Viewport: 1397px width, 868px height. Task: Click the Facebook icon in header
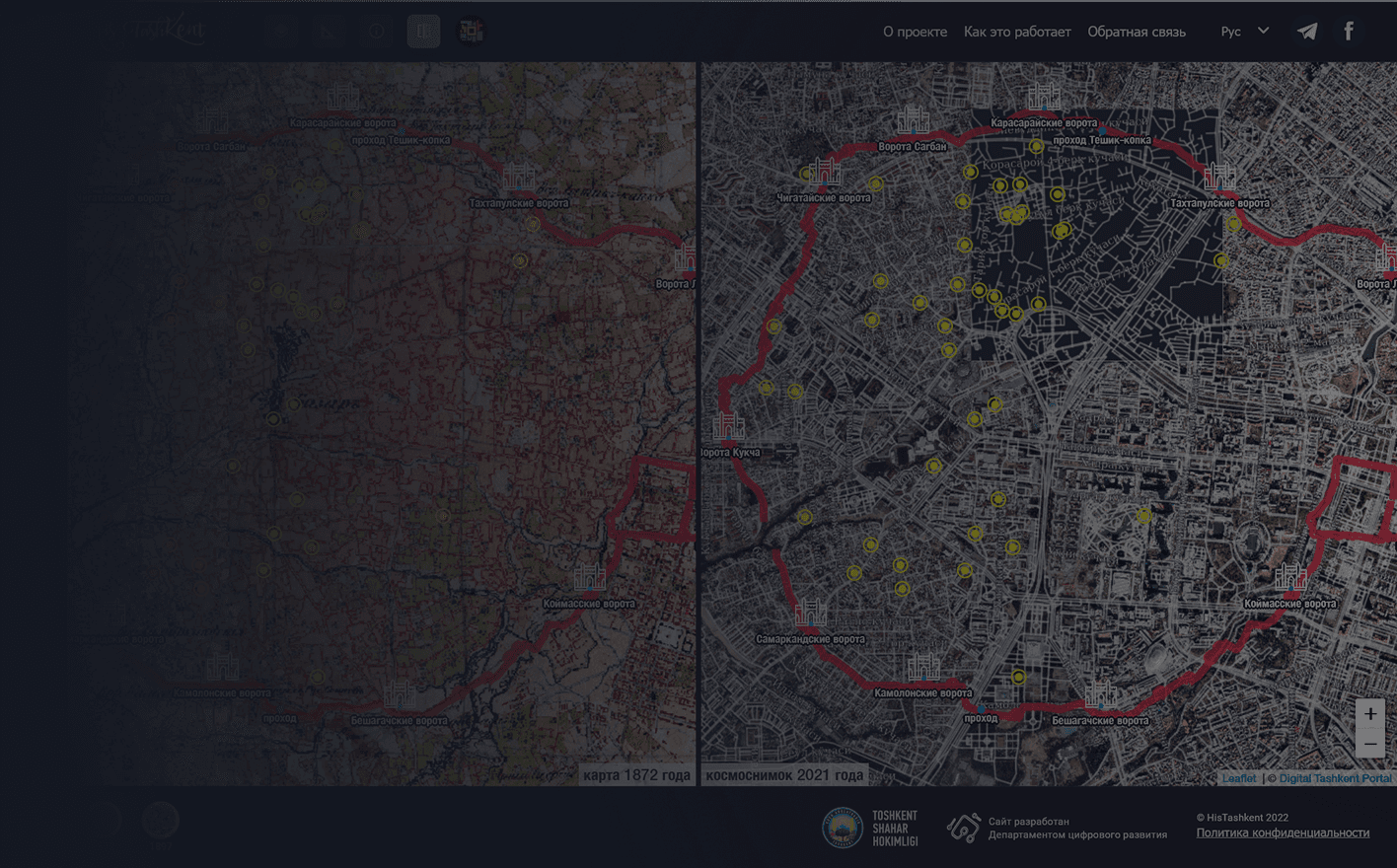click(1349, 32)
